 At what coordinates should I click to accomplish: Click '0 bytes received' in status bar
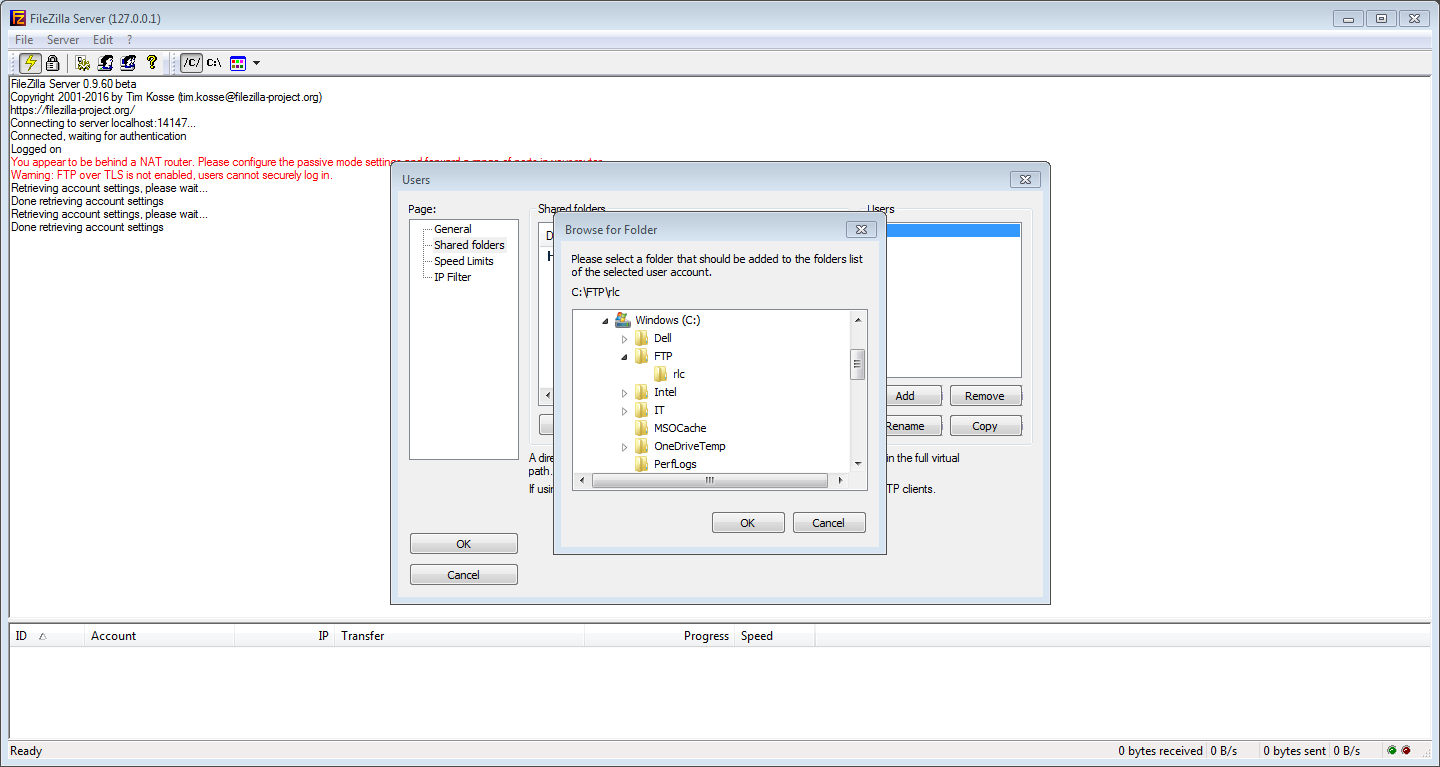(x=1161, y=751)
